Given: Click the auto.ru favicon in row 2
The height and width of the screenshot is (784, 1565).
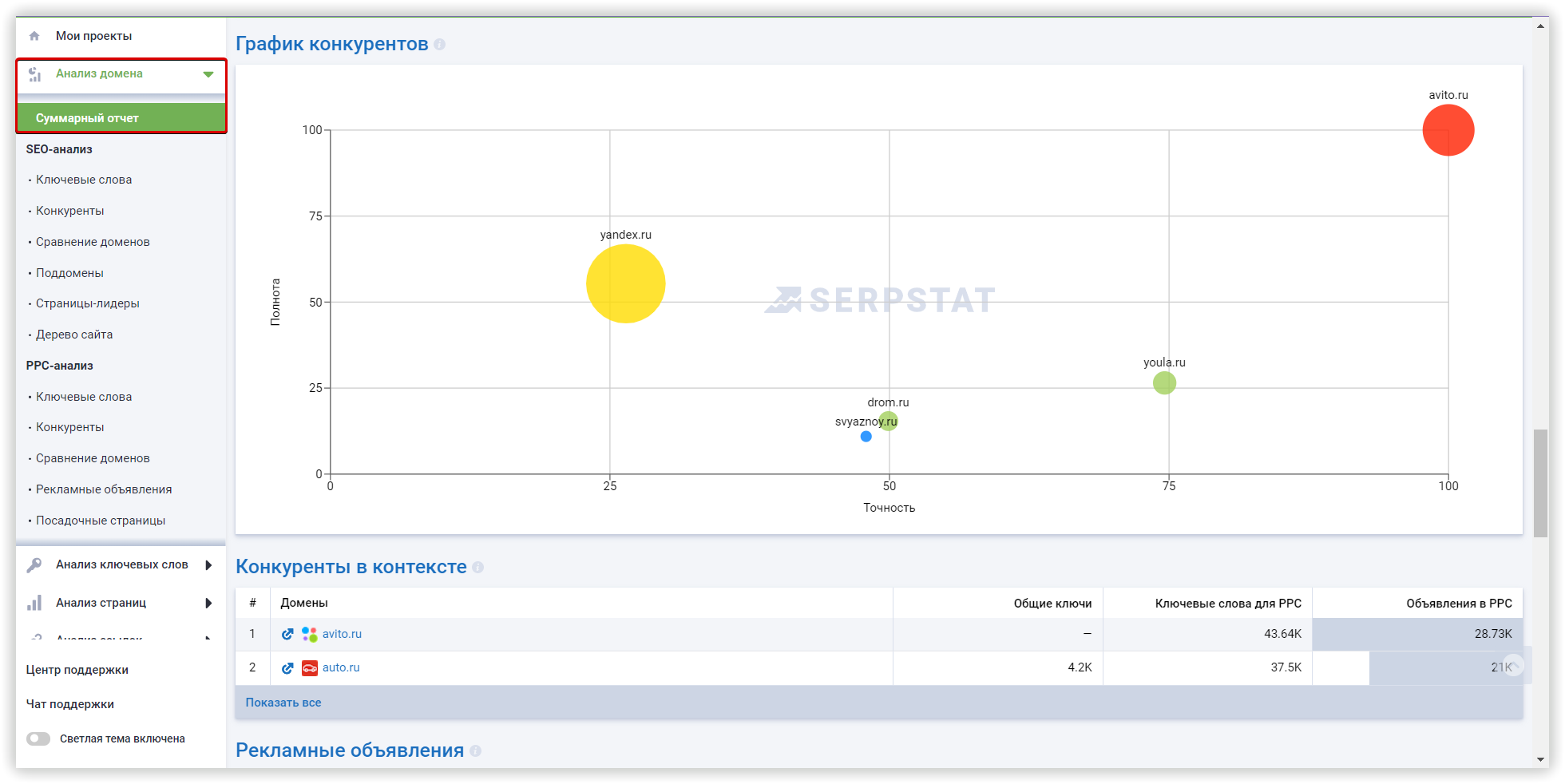Looking at the screenshot, I should (x=310, y=667).
